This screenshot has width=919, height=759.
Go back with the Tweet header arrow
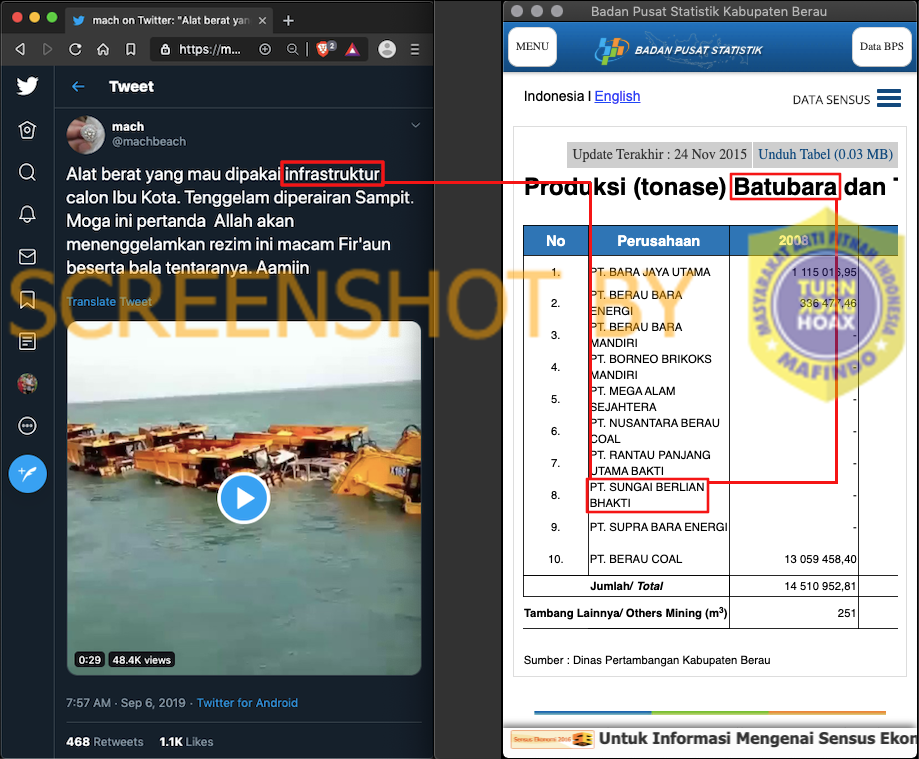[x=78, y=87]
